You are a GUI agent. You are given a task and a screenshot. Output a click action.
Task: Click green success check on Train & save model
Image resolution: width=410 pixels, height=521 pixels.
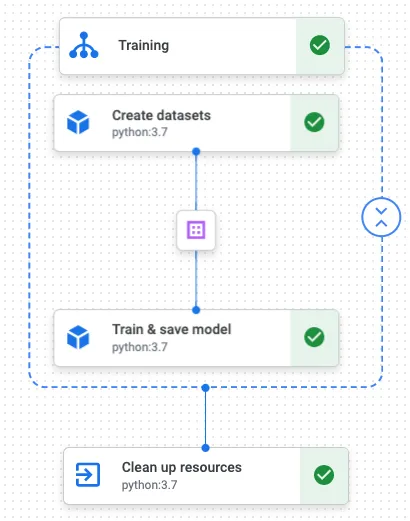314,337
